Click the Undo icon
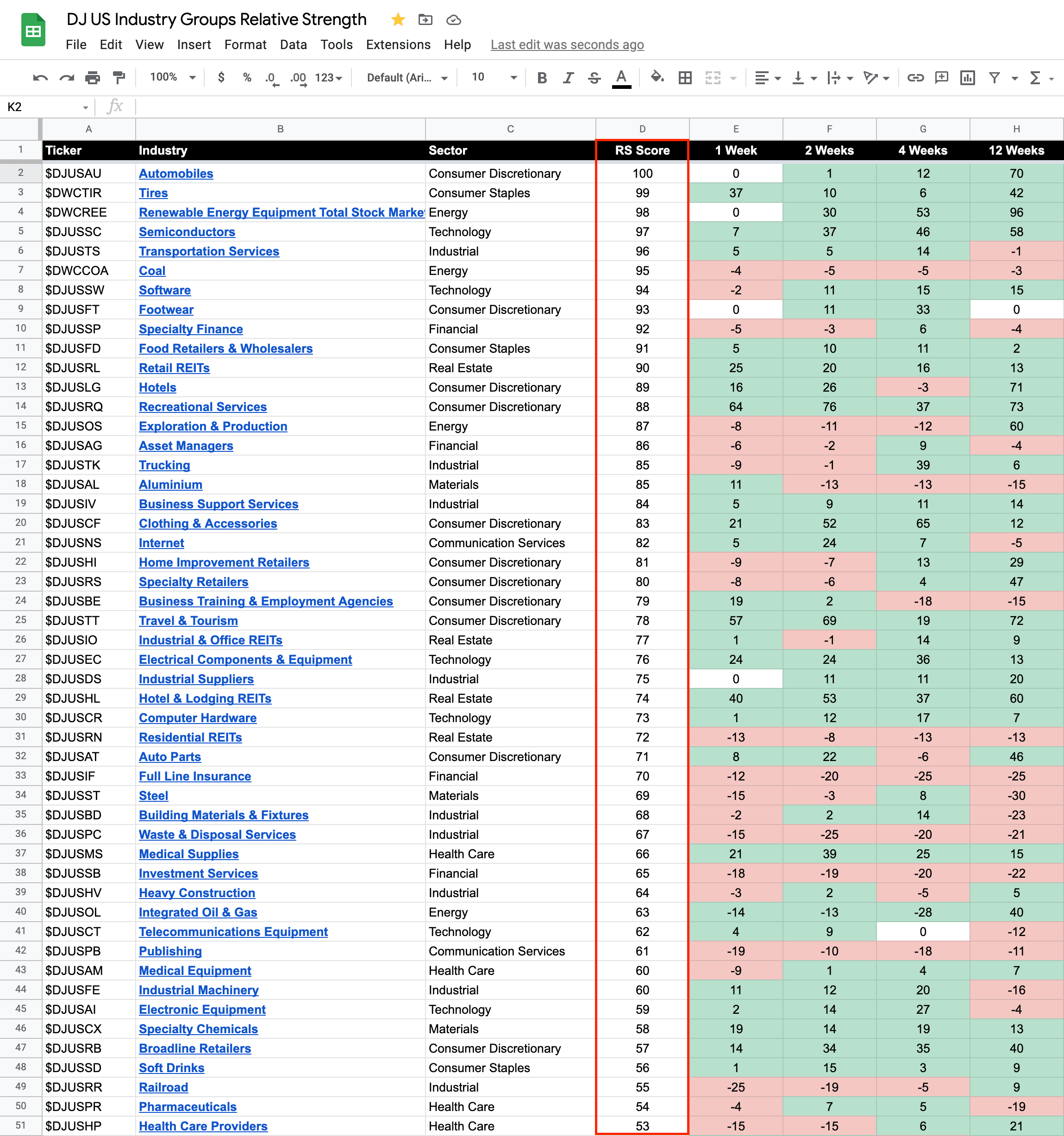Viewport: 1064px width, 1136px height. tap(40, 78)
